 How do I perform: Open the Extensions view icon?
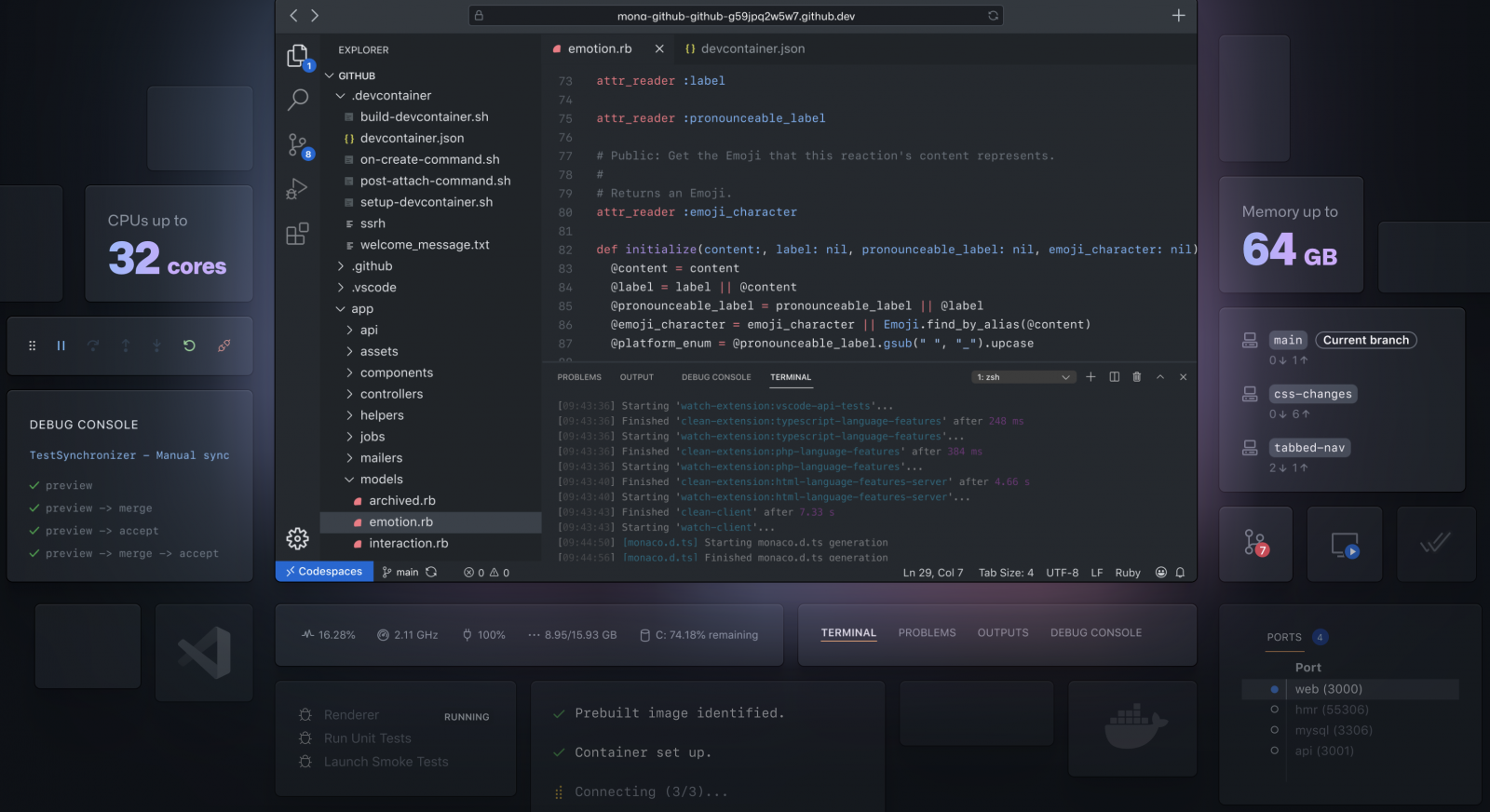coord(297,234)
